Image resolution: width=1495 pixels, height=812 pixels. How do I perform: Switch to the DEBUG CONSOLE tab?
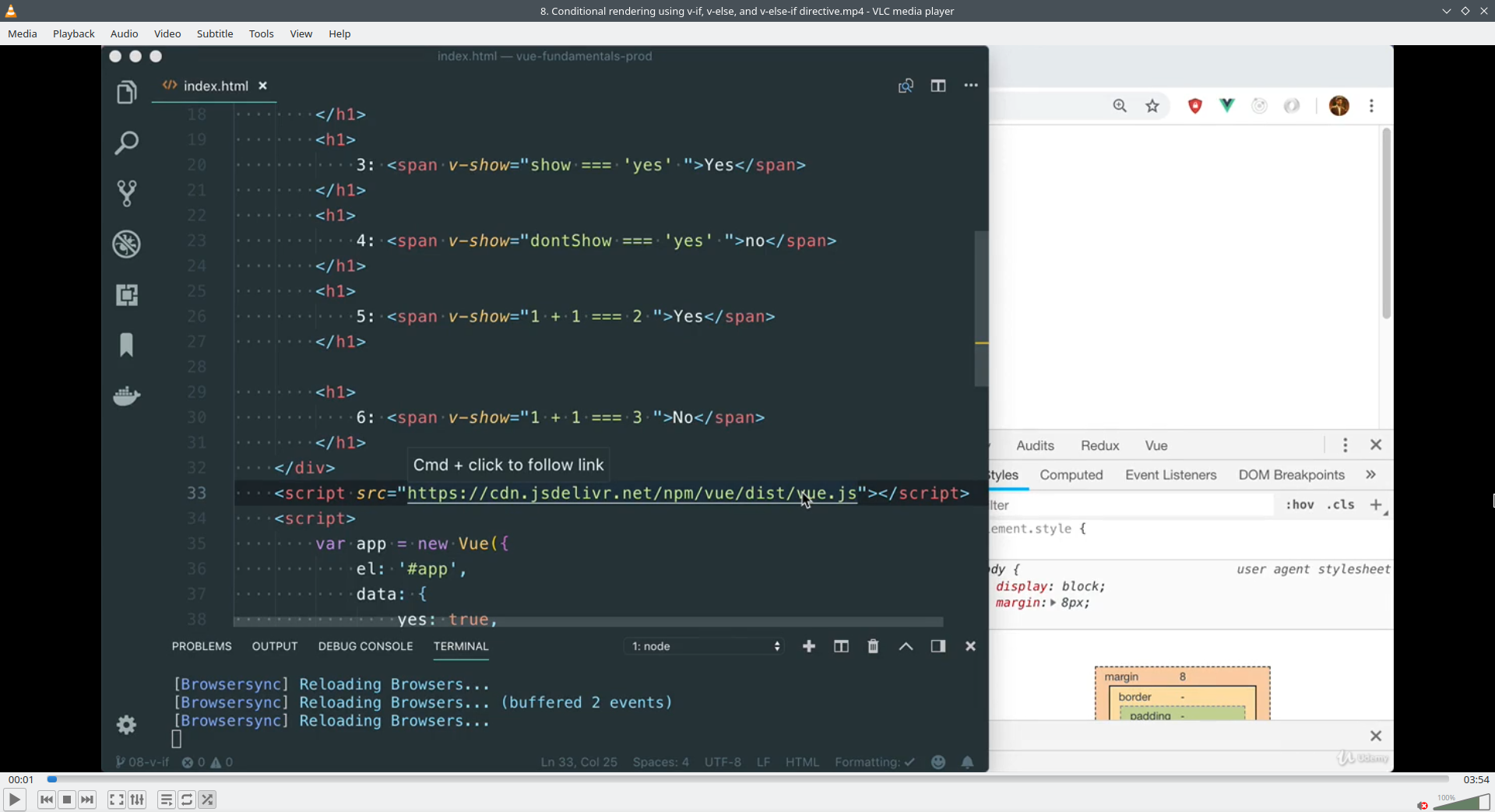pos(365,646)
